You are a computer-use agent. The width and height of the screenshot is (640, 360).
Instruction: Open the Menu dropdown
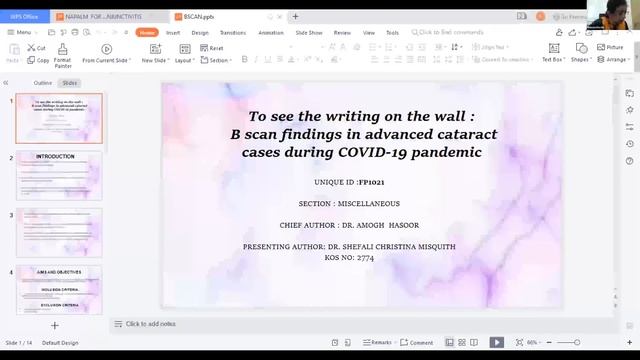click(22, 32)
